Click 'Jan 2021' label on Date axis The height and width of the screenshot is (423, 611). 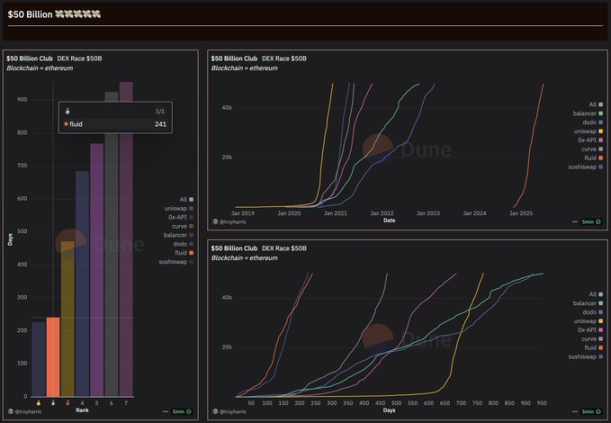click(335, 213)
